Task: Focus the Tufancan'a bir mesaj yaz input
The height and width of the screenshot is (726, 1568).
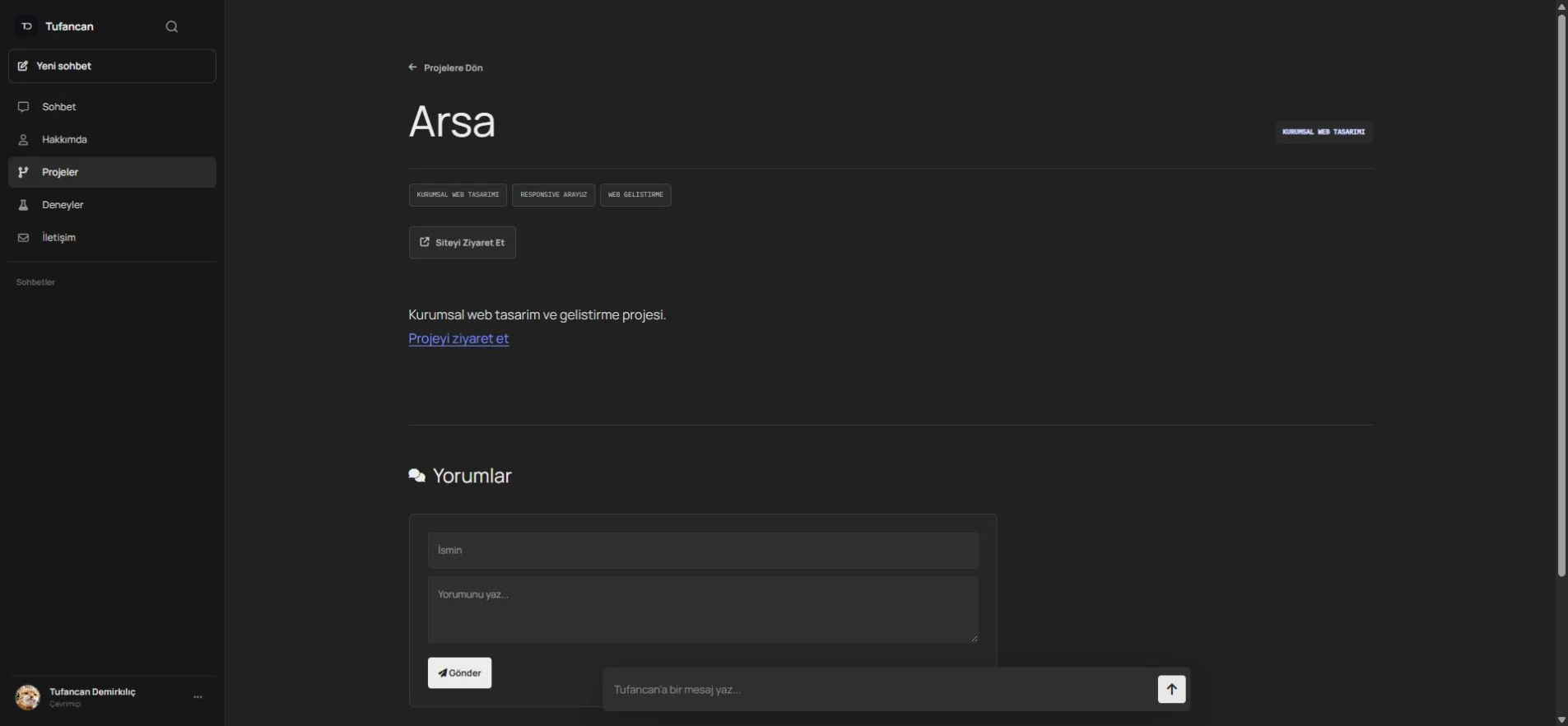Action: click(x=881, y=690)
